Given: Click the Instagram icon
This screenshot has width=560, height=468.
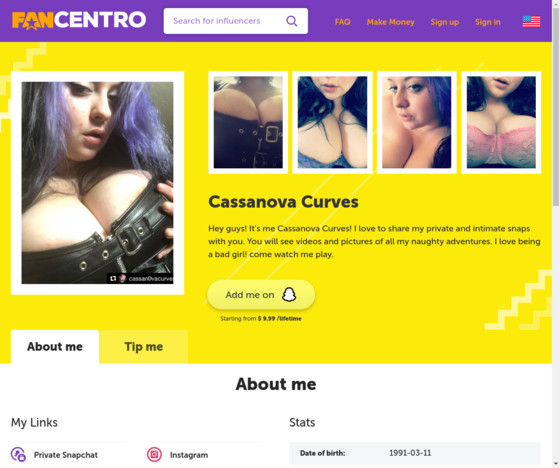Looking at the screenshot, I should [x=154, y=454].
